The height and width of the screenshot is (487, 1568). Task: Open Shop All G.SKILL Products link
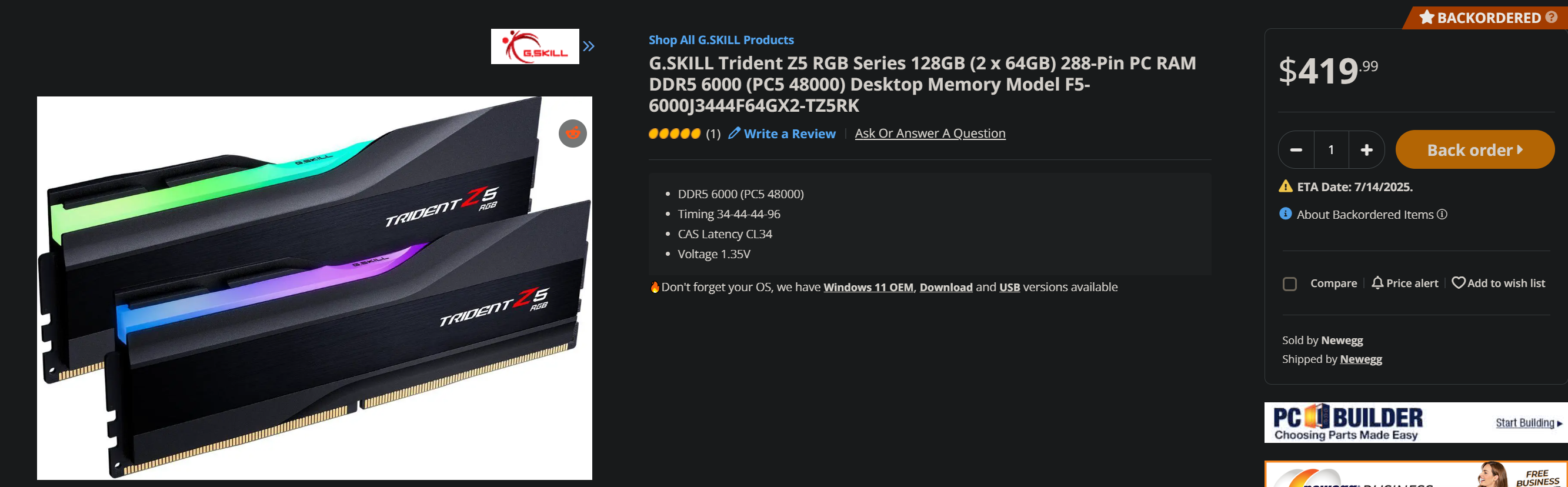click(720, 39)
